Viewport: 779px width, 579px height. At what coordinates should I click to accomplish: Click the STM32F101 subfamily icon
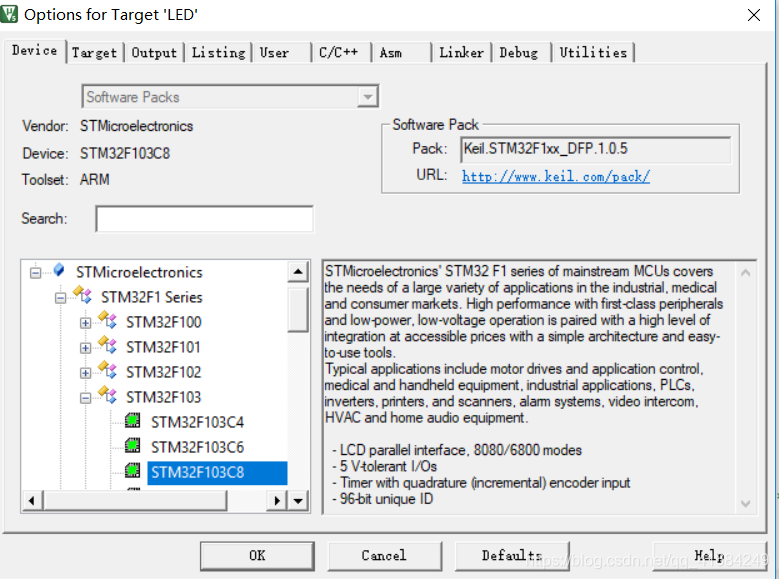(107, 344)
